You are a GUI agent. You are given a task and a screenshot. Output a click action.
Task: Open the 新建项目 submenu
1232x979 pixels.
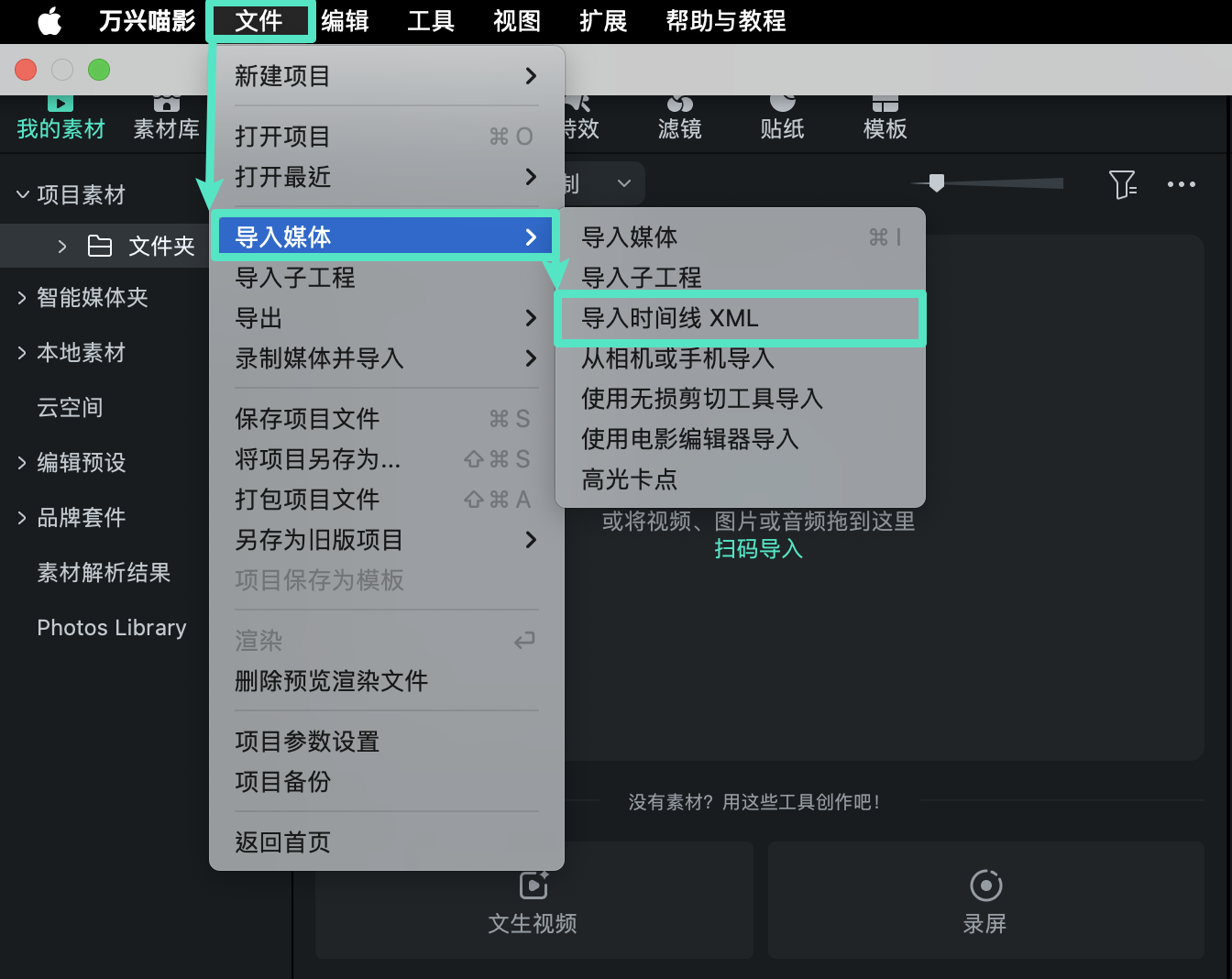point(387,76)
